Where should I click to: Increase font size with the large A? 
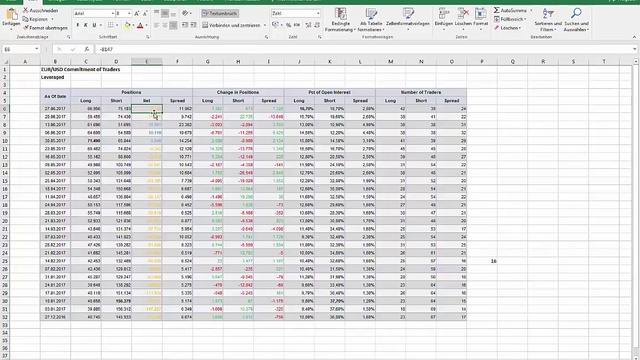click(x=137, y=13)
